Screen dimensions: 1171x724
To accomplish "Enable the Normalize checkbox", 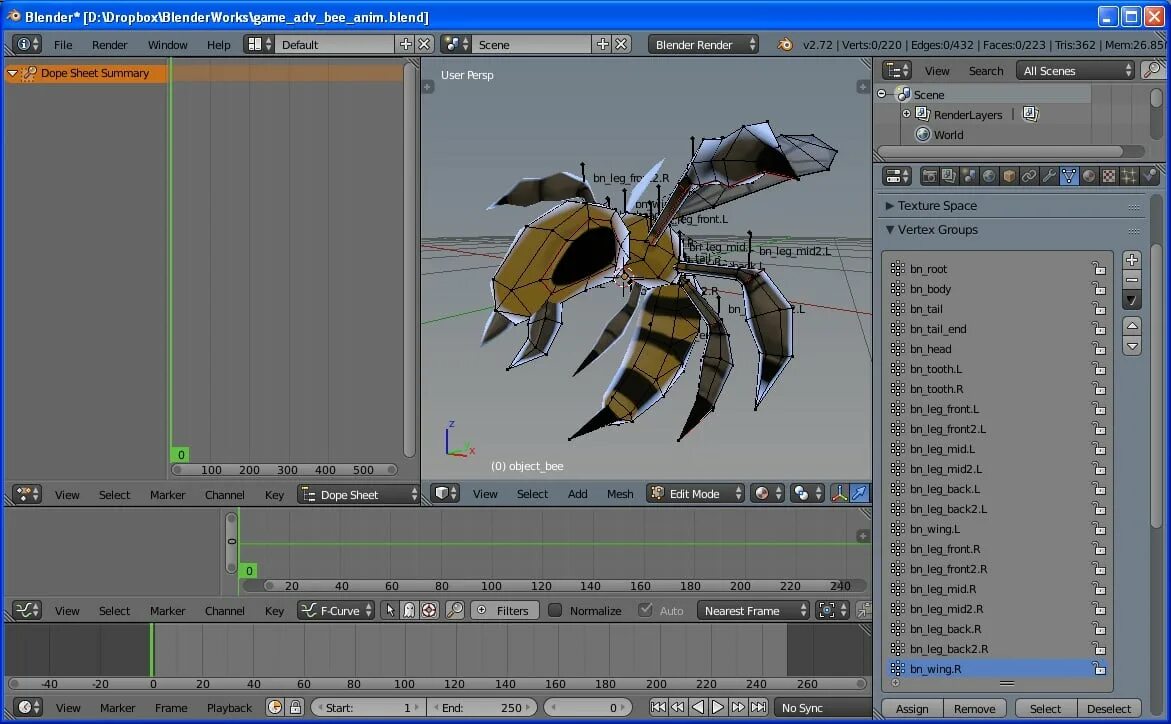I will coord(555,610).
